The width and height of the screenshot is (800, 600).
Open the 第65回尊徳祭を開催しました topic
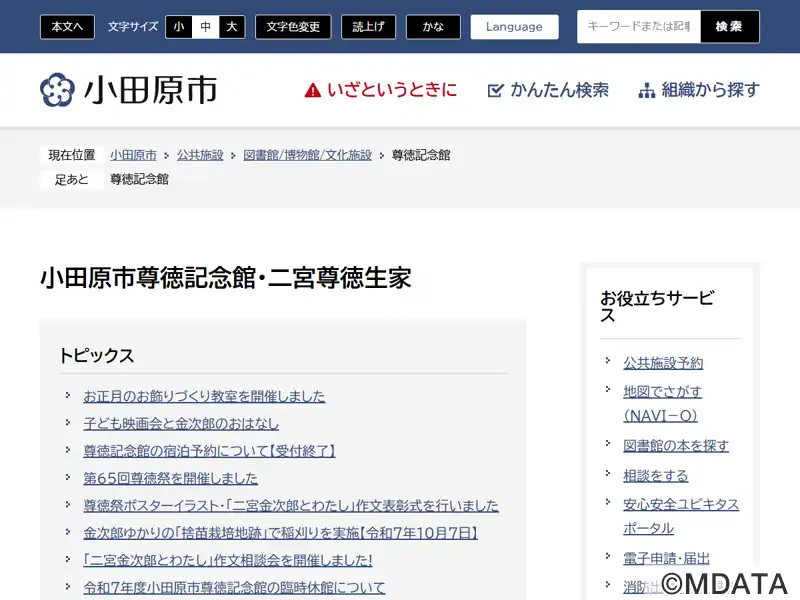coord(170,478)
